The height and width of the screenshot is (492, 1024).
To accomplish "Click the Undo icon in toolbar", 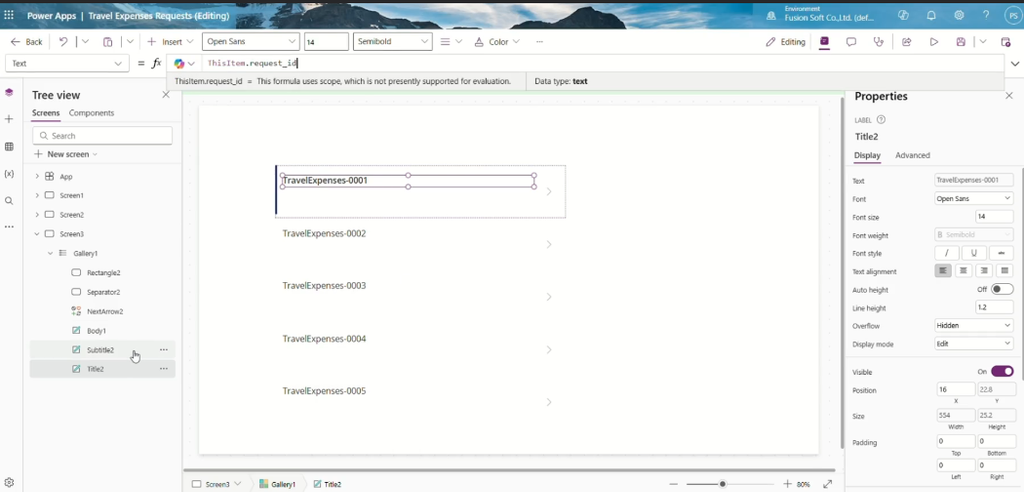I will point(63,42).
